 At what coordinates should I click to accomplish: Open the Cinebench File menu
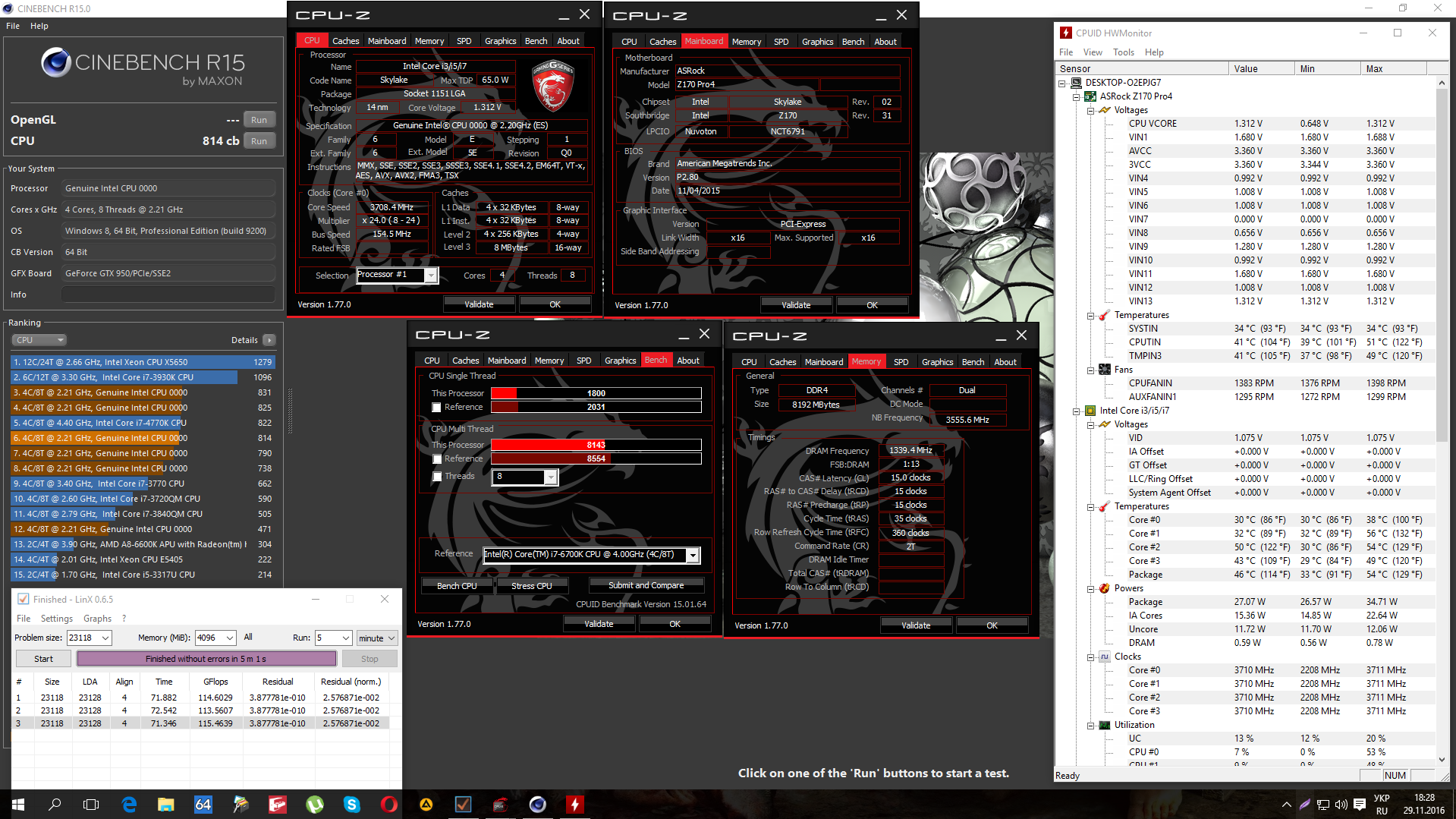pos(13,26)
